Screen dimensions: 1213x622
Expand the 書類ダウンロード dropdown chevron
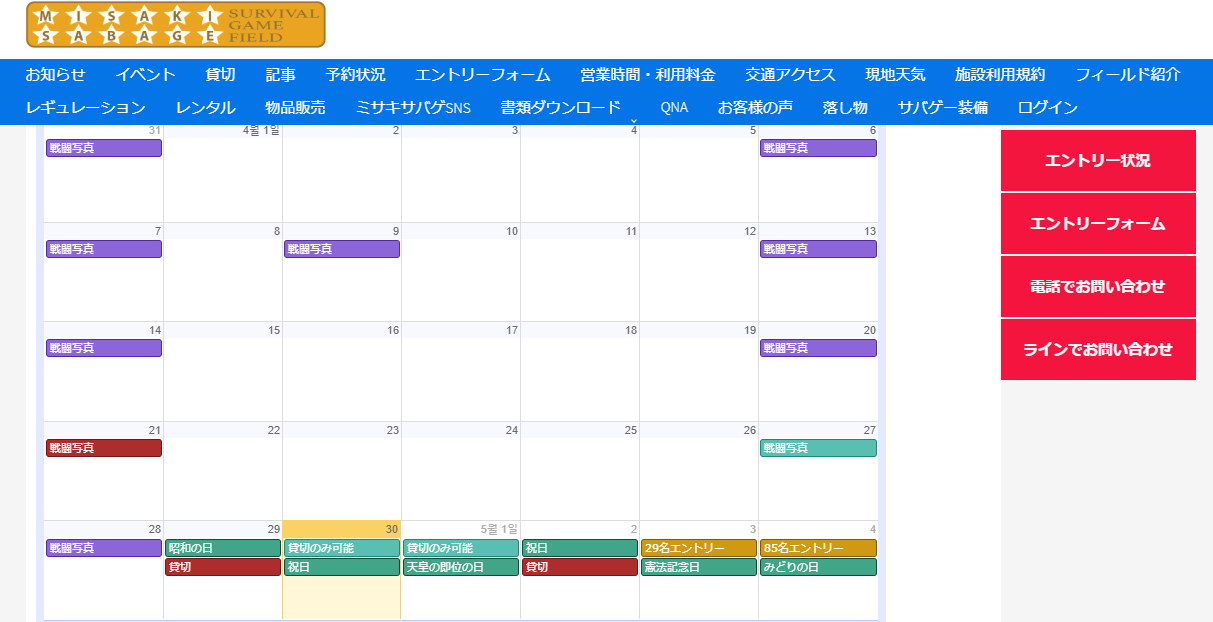pos(632,120)
